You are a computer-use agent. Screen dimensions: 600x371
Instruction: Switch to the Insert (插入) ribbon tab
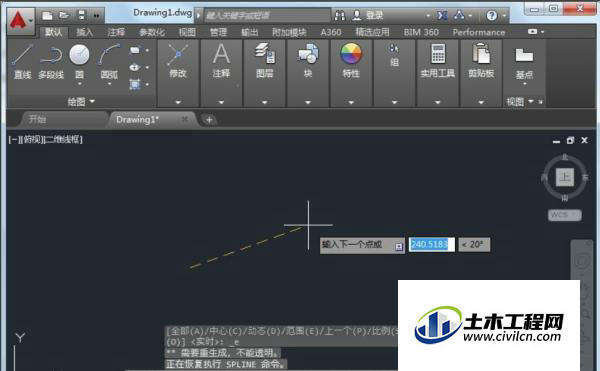pyautogui.click(x=85, y=33)
